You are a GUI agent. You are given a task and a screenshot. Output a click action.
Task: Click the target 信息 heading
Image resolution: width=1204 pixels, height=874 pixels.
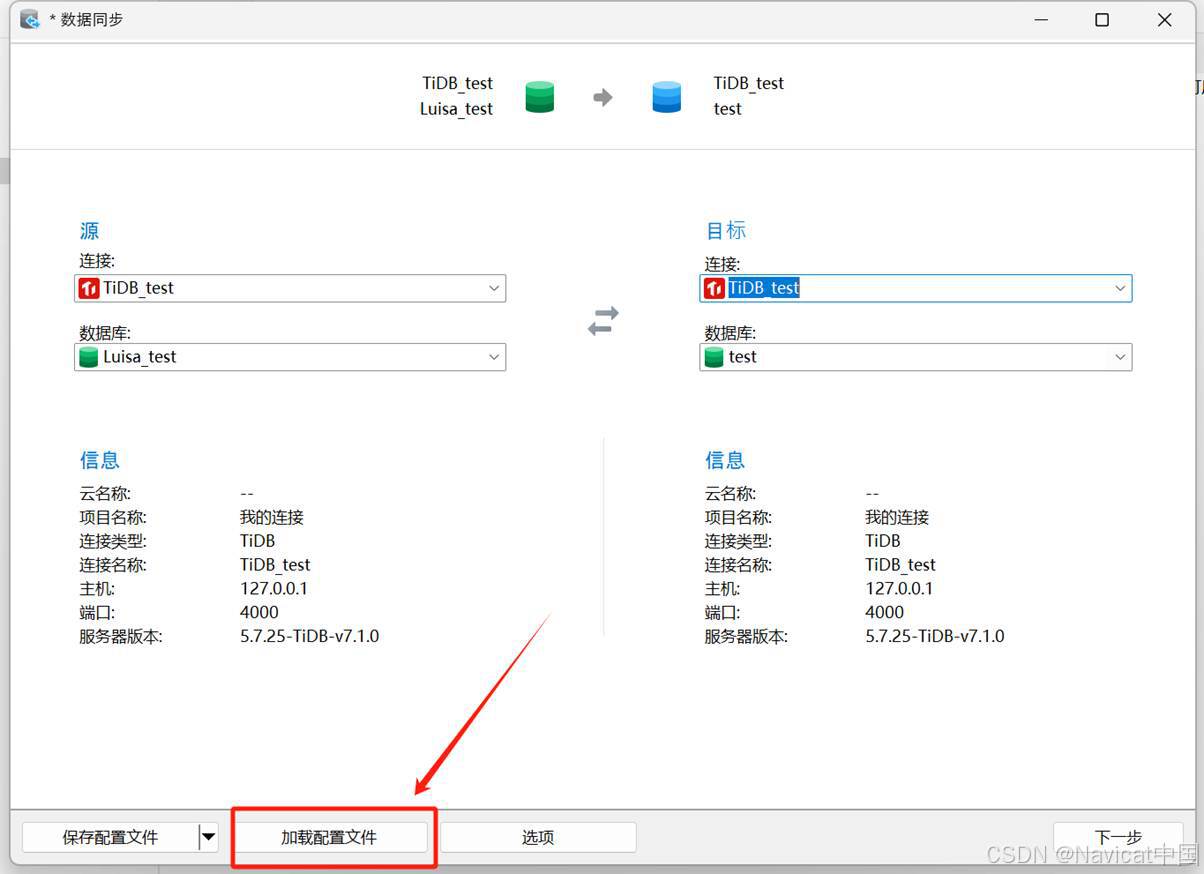coord(725,460)
